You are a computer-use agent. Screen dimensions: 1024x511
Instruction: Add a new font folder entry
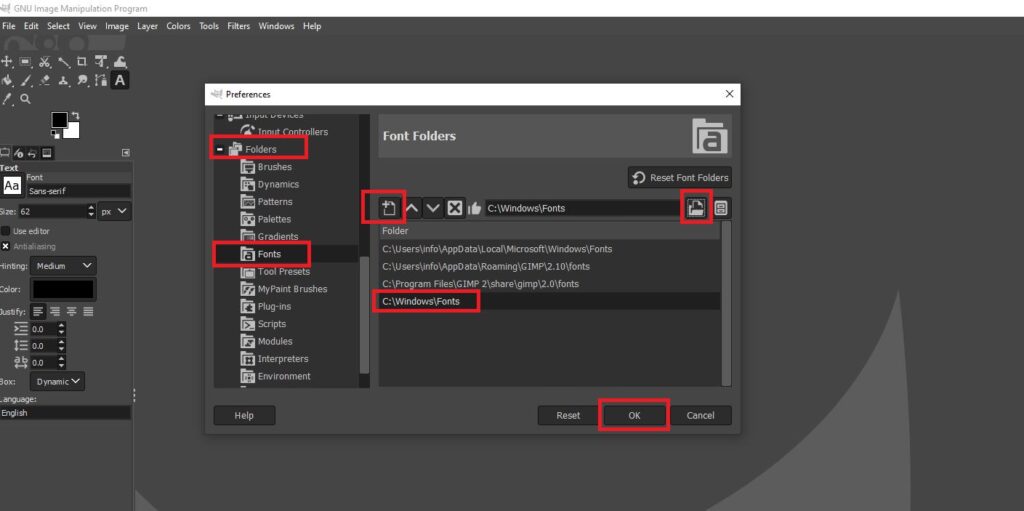coord(389,208)
